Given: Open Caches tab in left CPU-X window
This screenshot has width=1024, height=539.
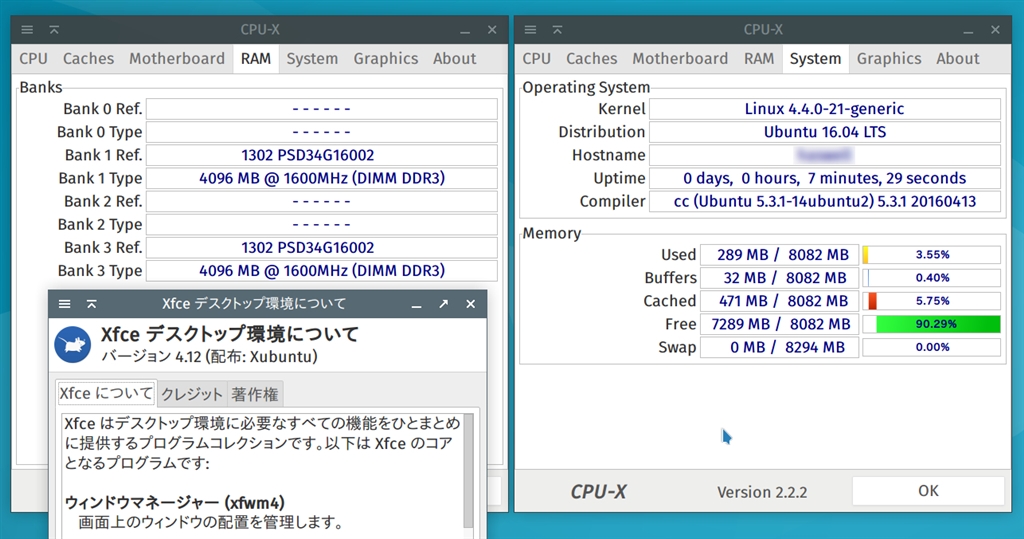Looking at the screenshot, I should tap(88, 59).
